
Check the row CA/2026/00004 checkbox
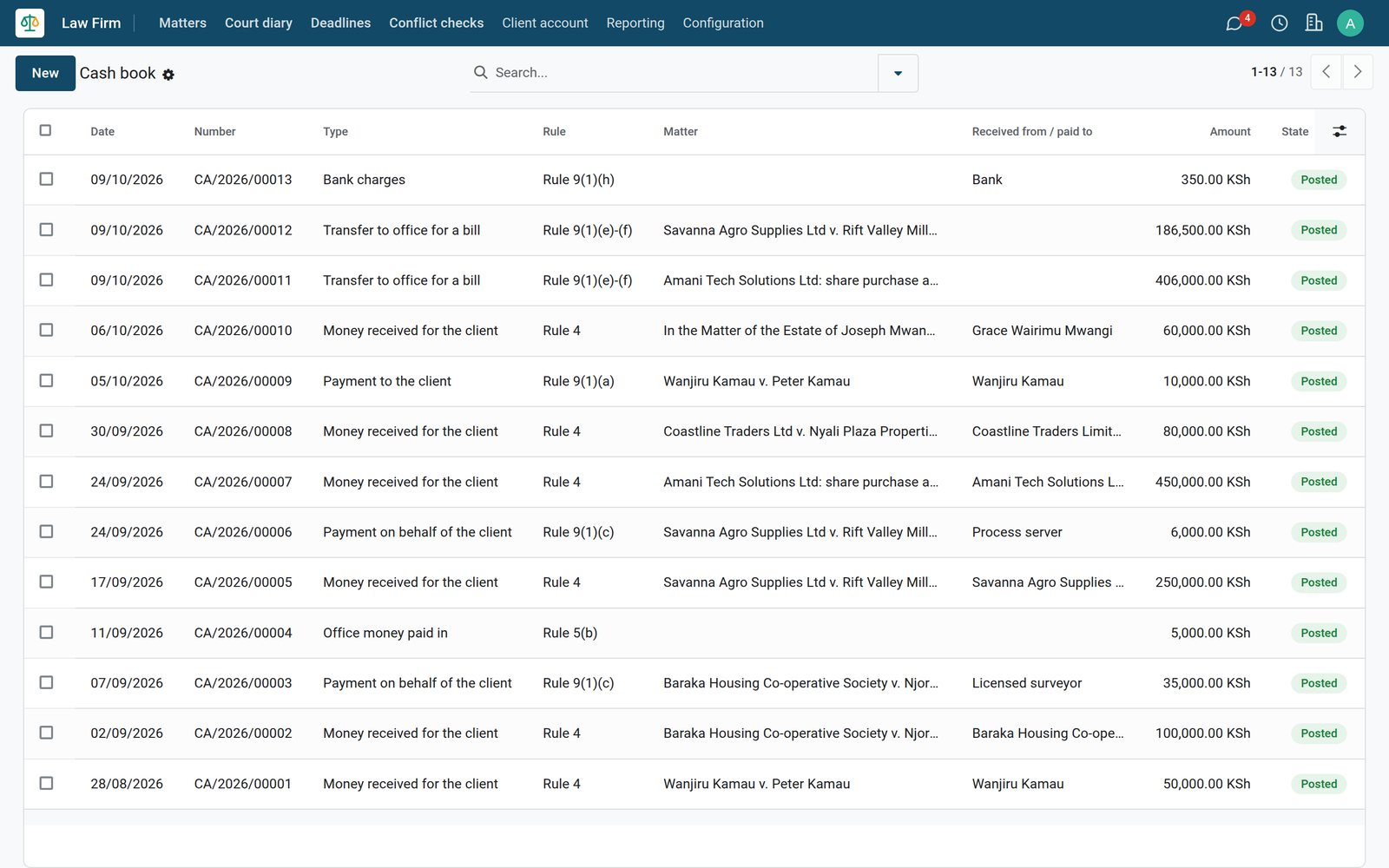46,632
